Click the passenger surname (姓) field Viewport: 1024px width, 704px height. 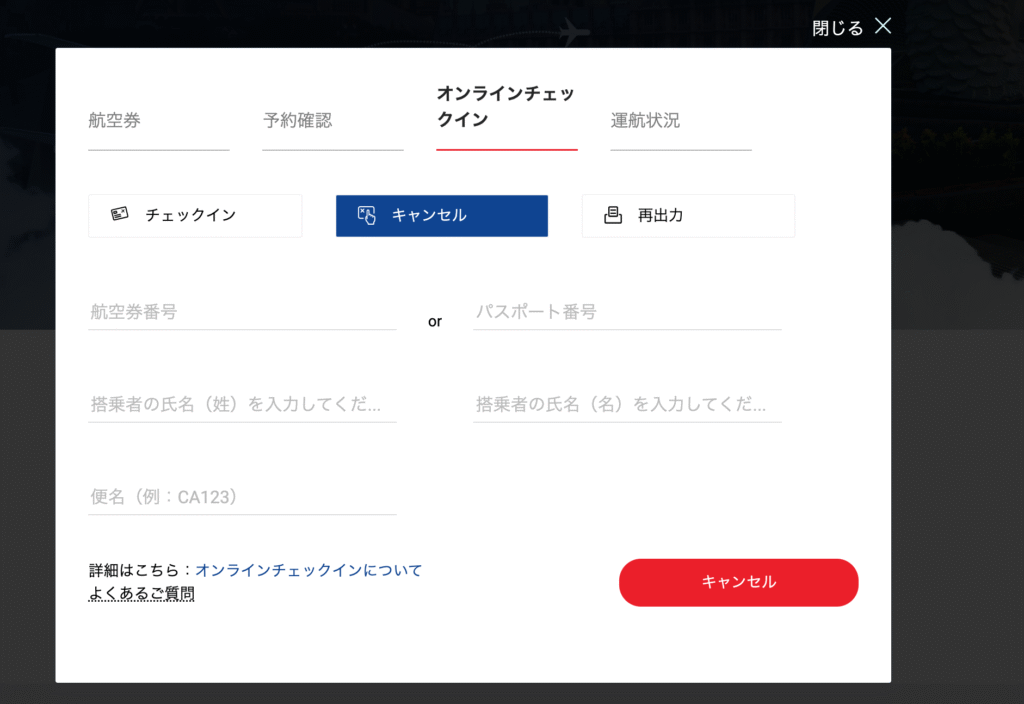[x=242, y=405]
